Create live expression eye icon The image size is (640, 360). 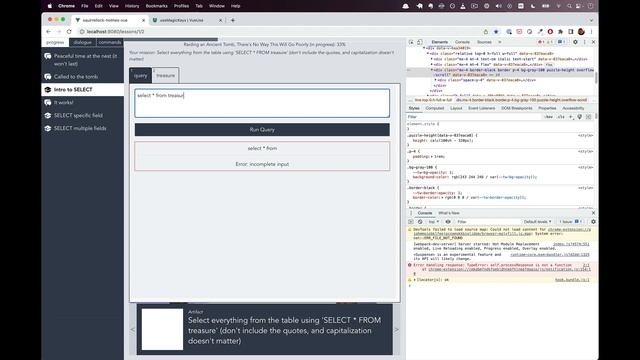[448, 222]
